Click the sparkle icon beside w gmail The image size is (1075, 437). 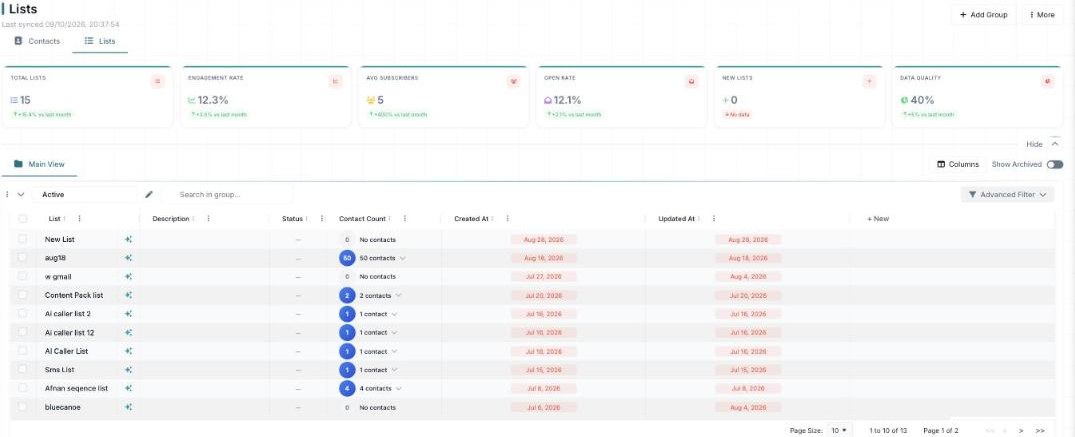tap(128, 276)
